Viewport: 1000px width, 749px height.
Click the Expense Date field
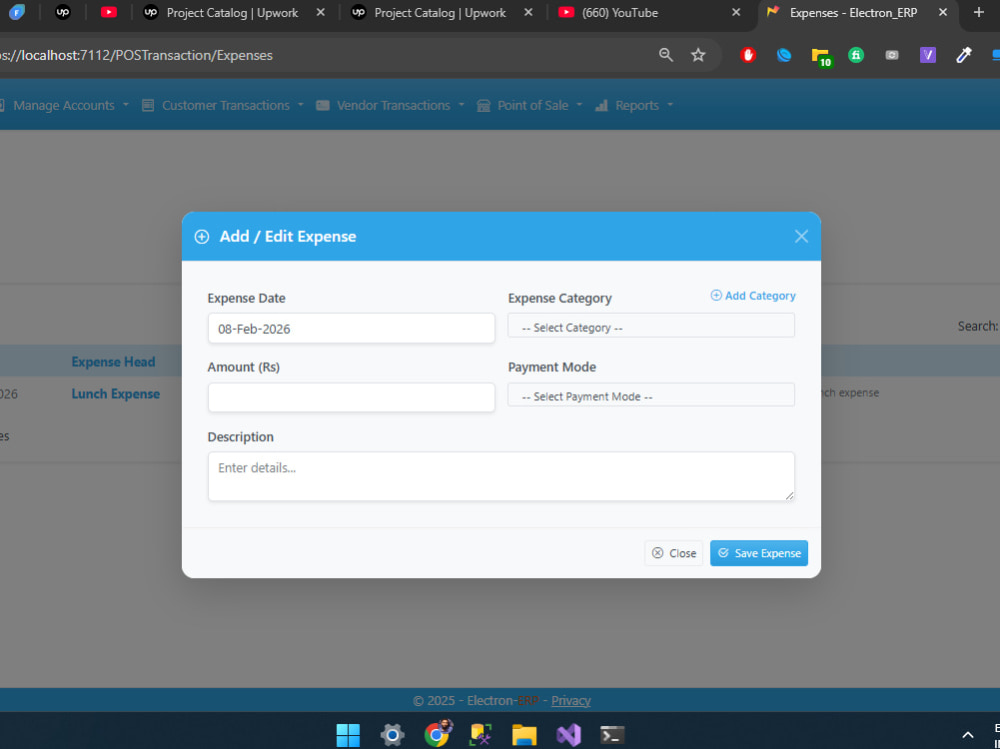point(351,329)
